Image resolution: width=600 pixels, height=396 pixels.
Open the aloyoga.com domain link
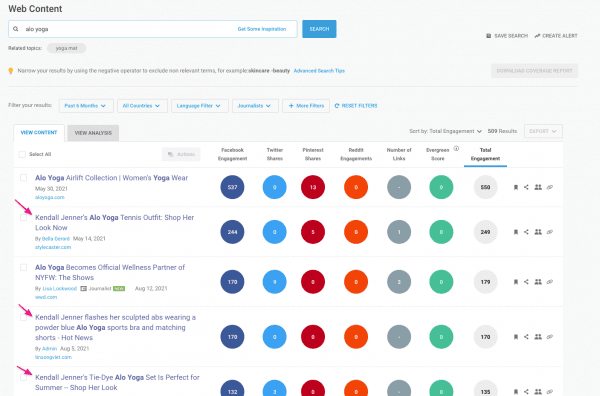click(x=50, y=197)
